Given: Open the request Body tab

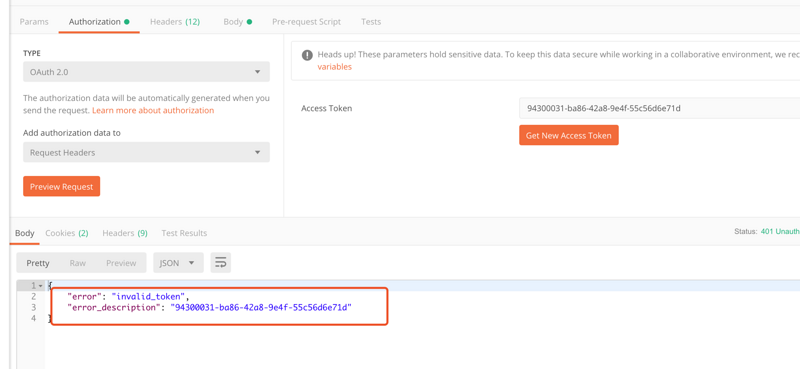Looking at the screenshot, I should (238, 21).
